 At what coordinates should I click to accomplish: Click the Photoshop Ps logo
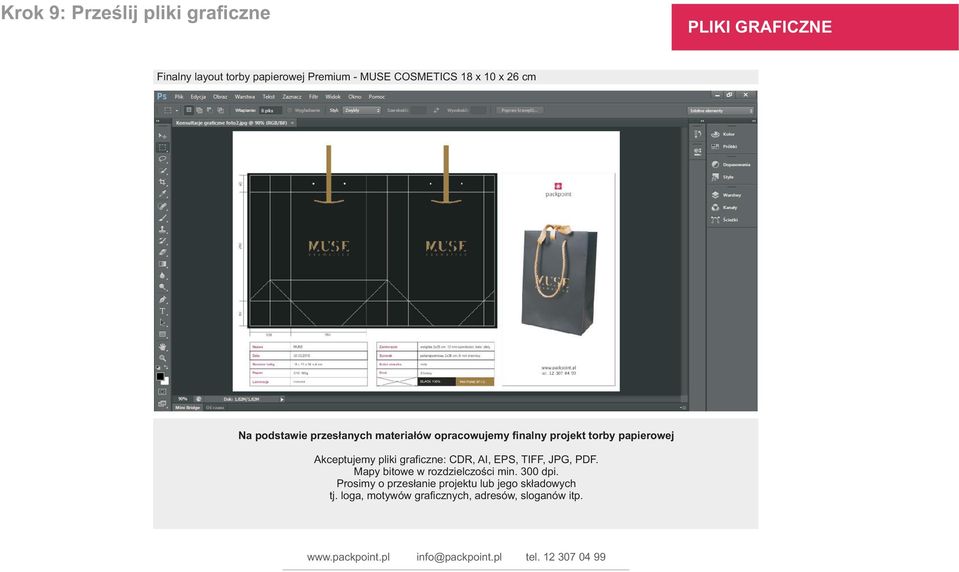pyautogui.click(x=162, y=97)
